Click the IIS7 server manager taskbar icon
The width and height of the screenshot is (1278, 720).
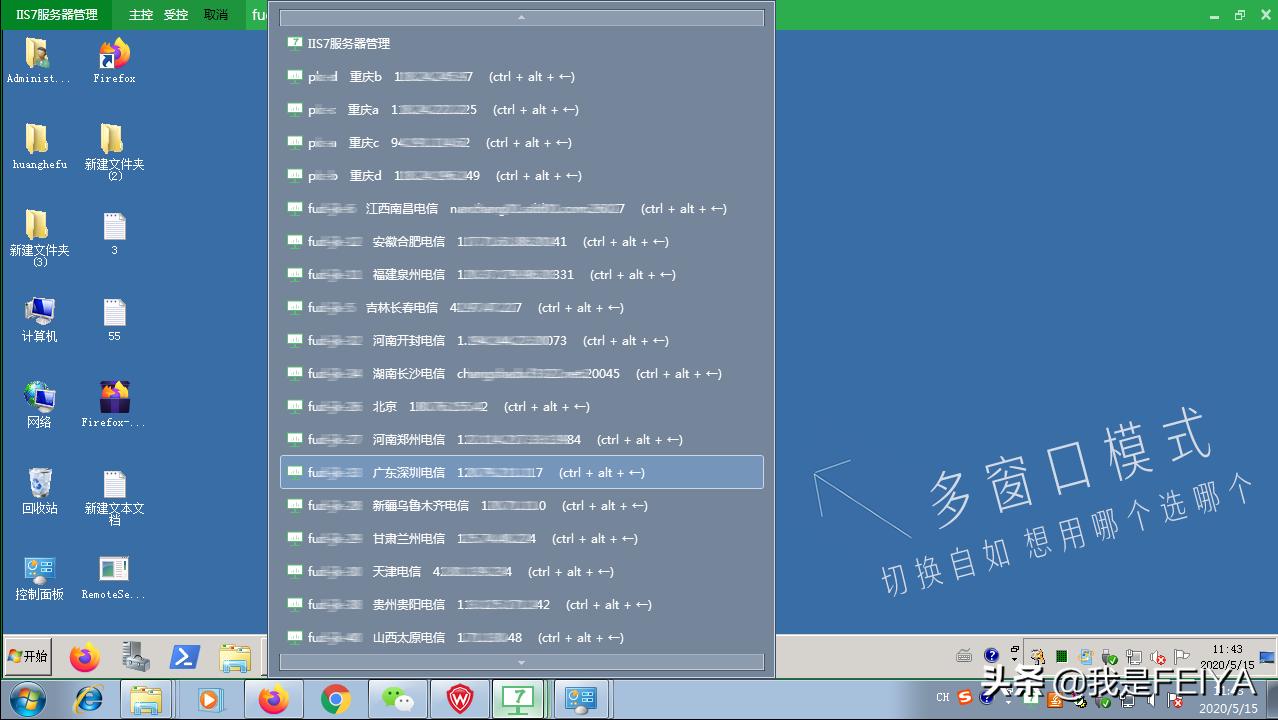[517, 699]
